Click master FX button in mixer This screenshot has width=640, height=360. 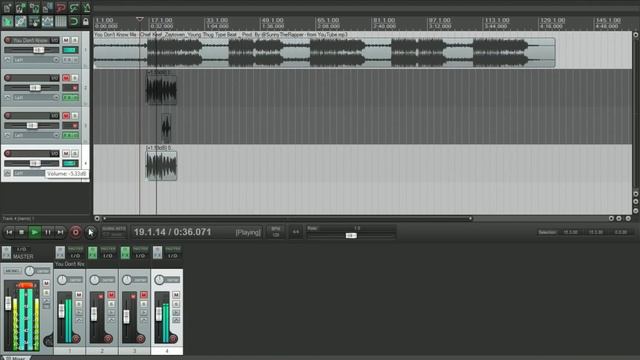point(7,252)
